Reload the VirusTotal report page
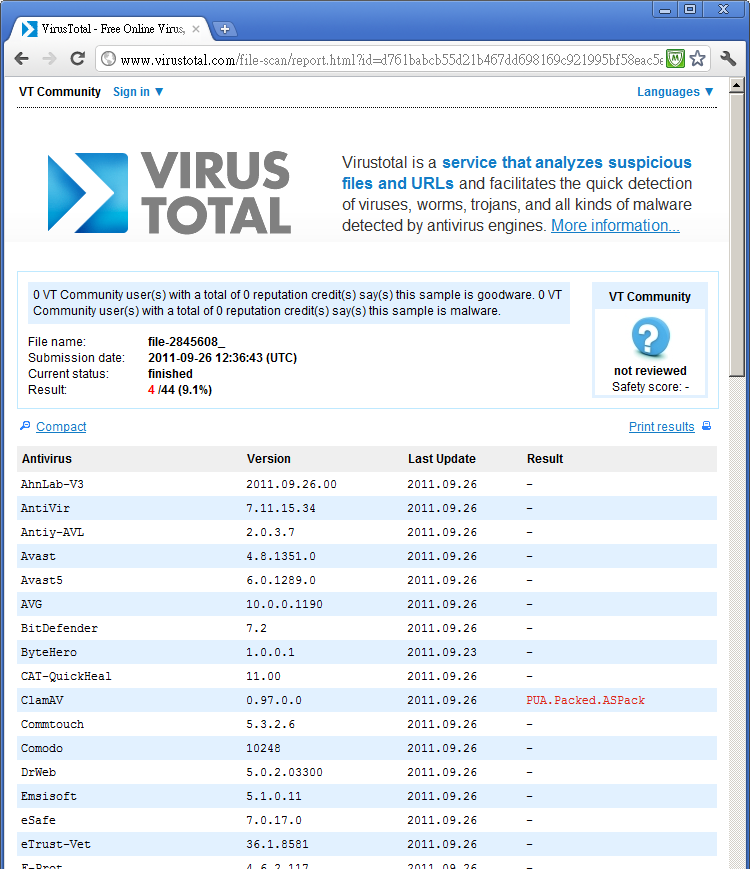The image size is (750, 869). coord(78,58)
